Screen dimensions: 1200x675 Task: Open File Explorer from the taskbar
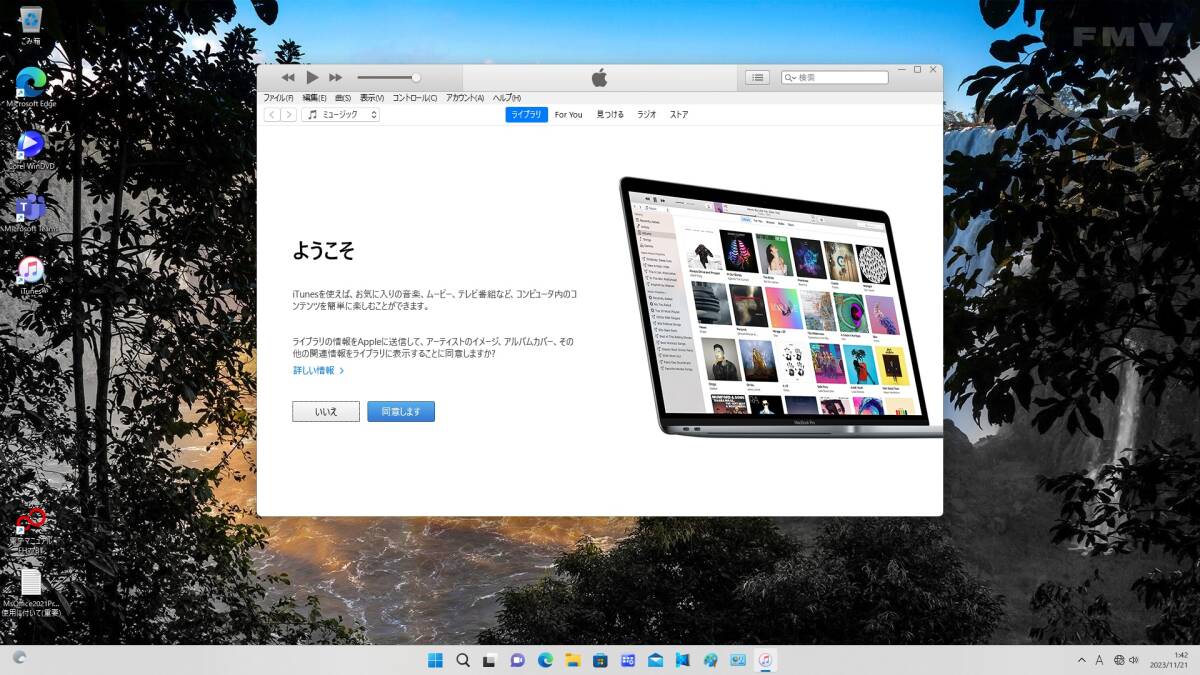tap(573, 660)
